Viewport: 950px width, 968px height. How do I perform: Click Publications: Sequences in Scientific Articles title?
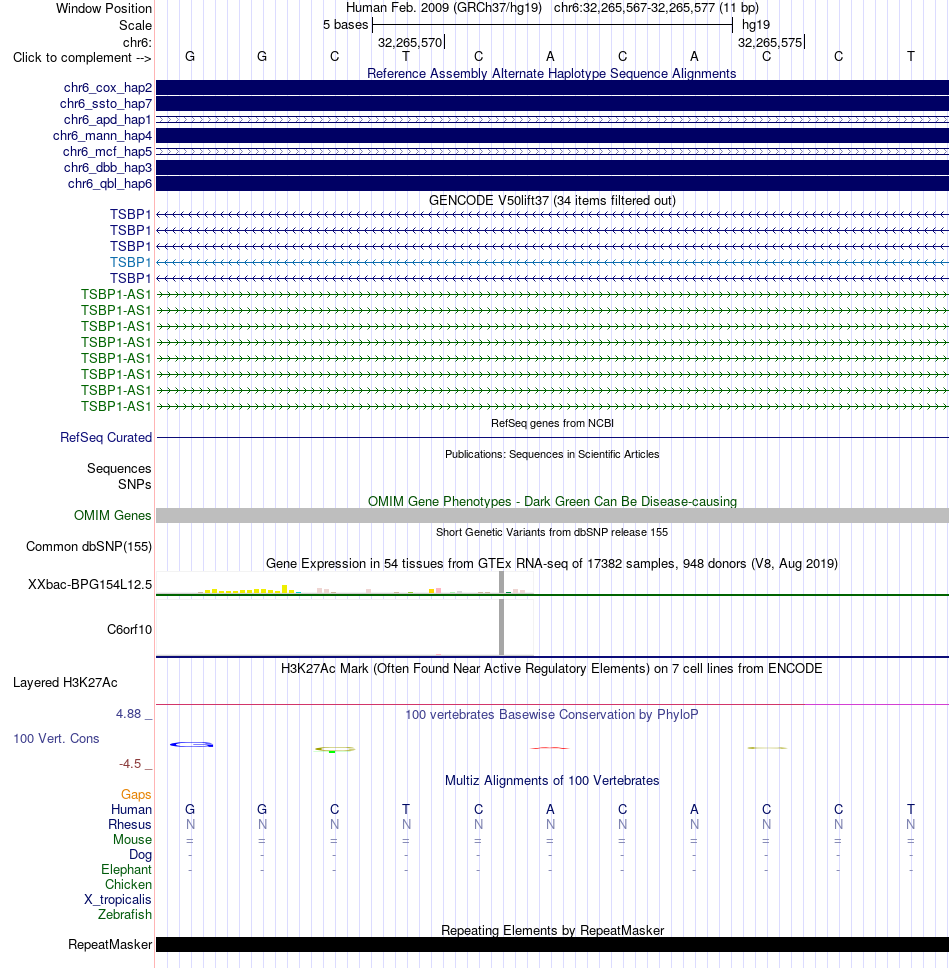[552, 454]
